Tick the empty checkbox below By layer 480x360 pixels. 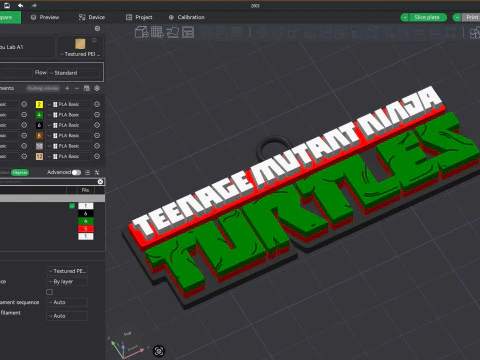tap(49, 292)
